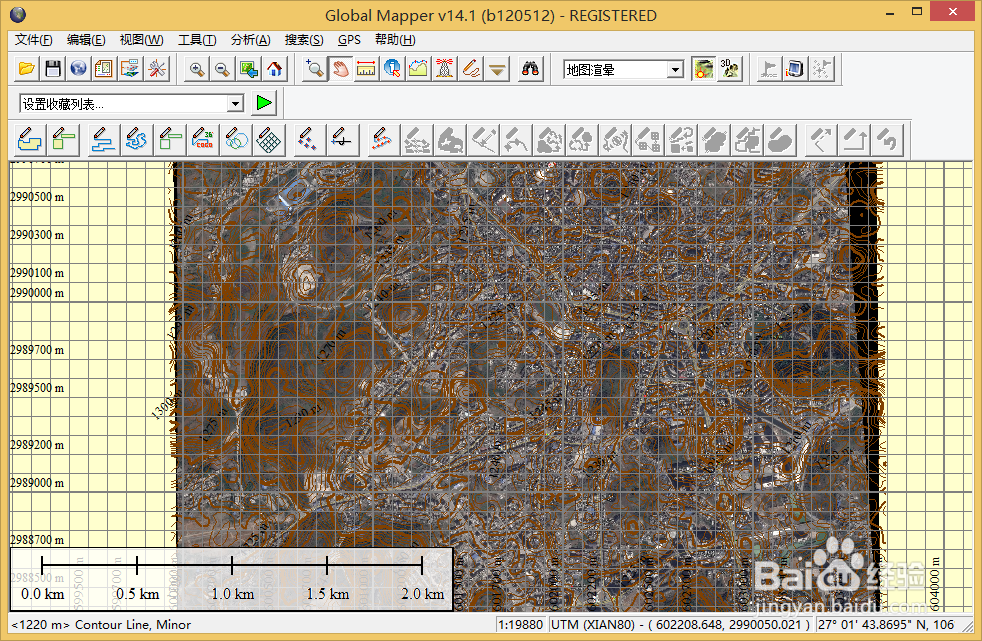982x641 pixels.
Task: Click the latitude 27° 01' 43.8695" N readout
Action: tap(886, 625)
